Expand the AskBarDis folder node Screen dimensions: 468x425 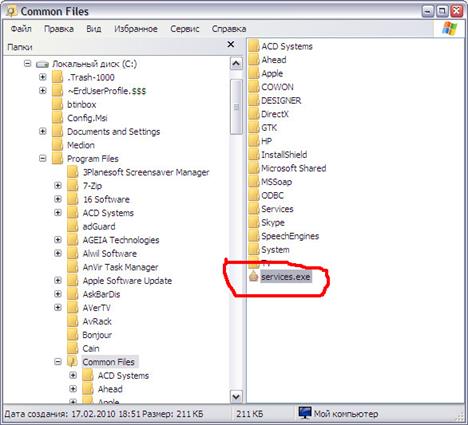[x=58, y=294]
